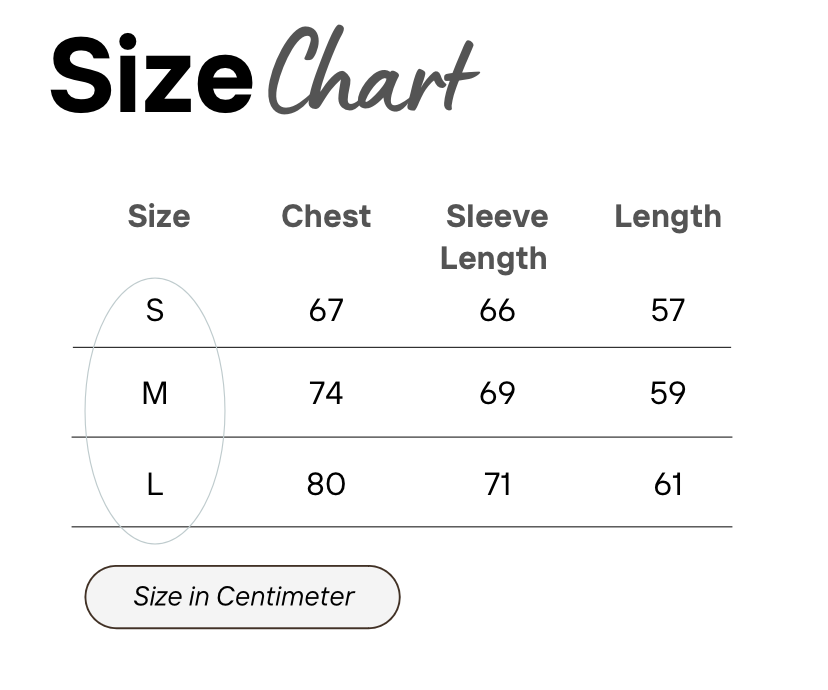Click the Size in Centimeter button
This screenshot has width=828, height=690.
[x=242, y=597]
